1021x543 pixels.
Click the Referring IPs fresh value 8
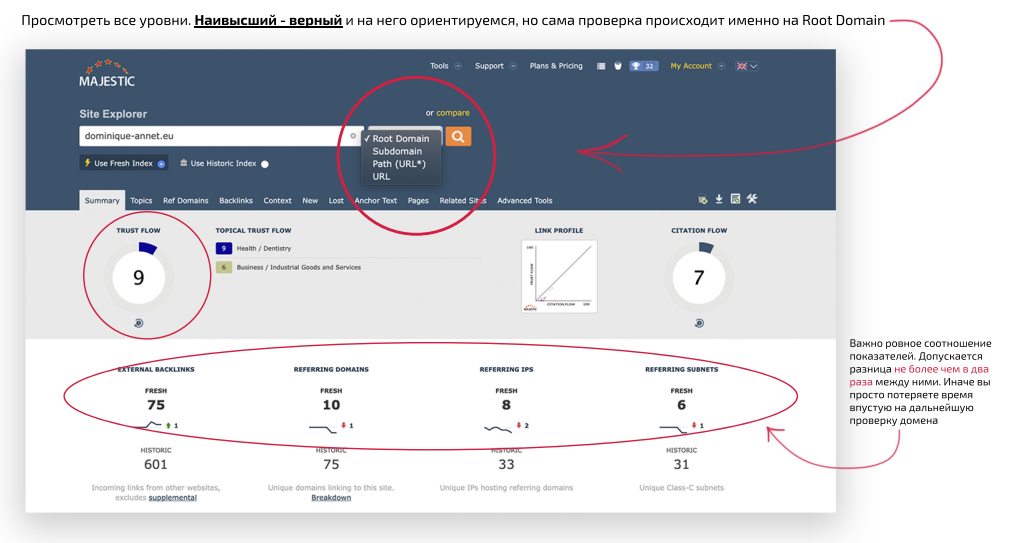[506, 405]
